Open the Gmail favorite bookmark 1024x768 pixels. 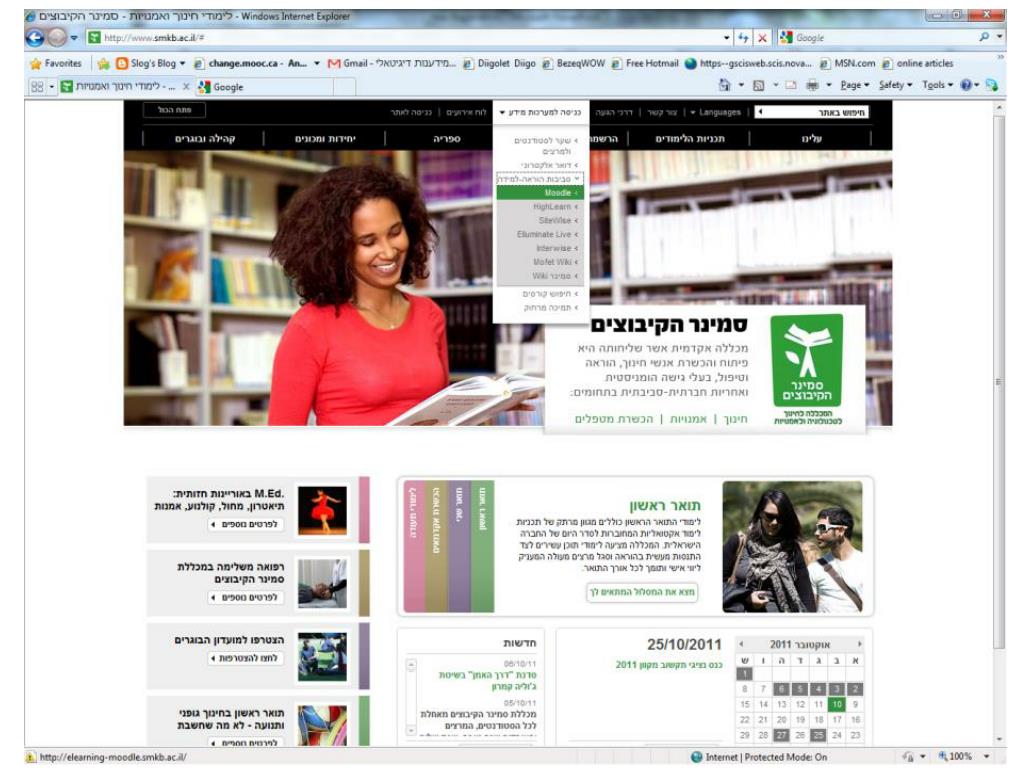coord(391,63)
